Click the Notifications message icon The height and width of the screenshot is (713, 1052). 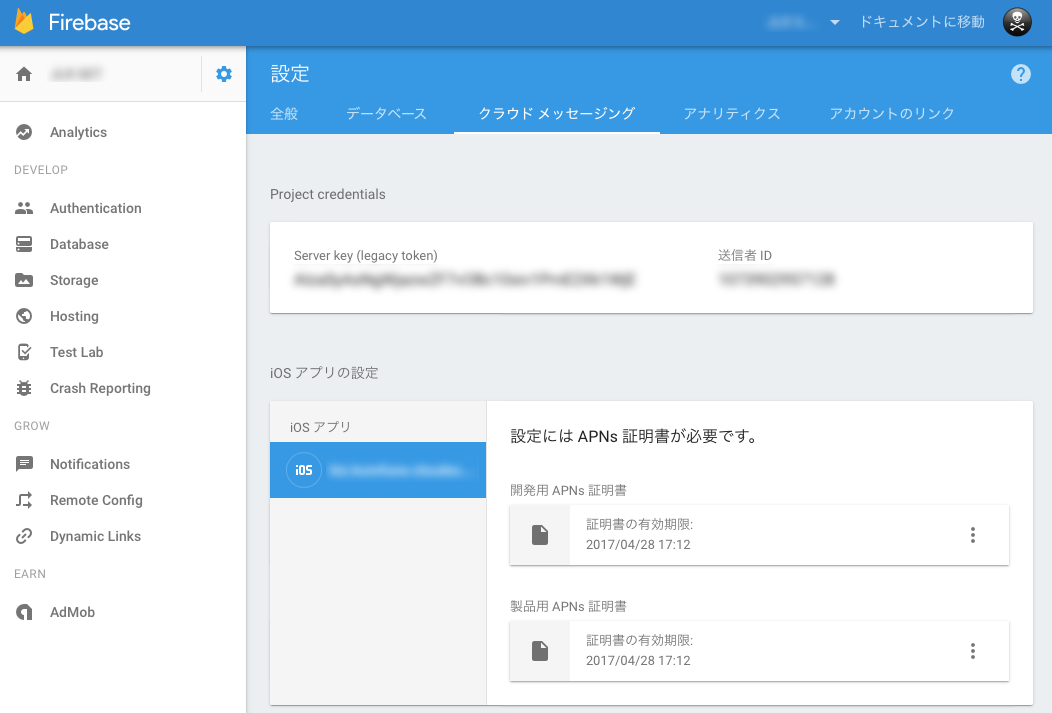24,464
